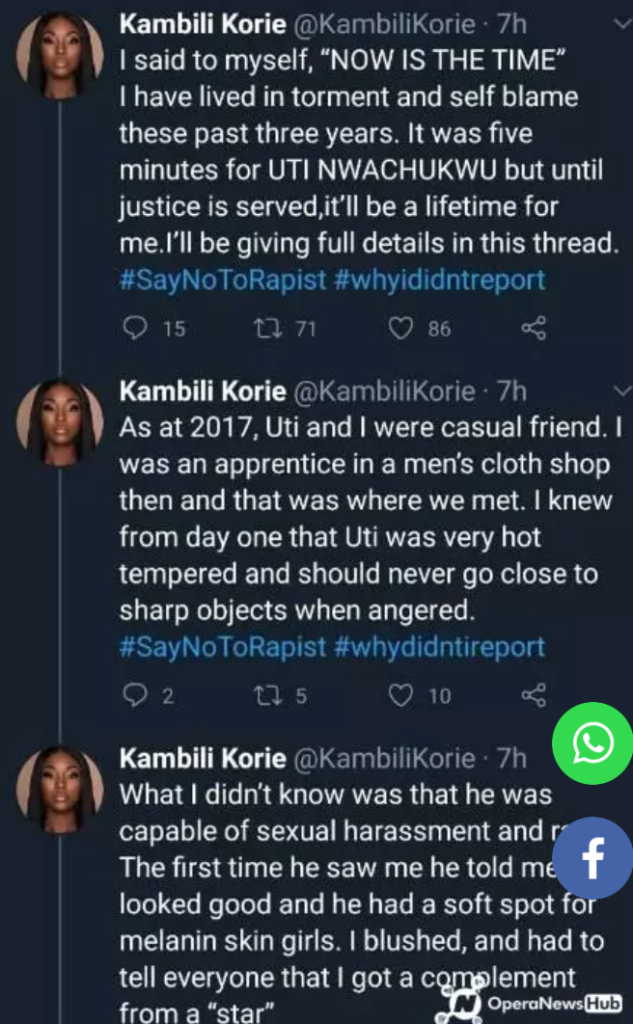Open the second tweet's author avatar
Image resolution: width=633 pixels, height=1024 pixels.
click(59, 424)
